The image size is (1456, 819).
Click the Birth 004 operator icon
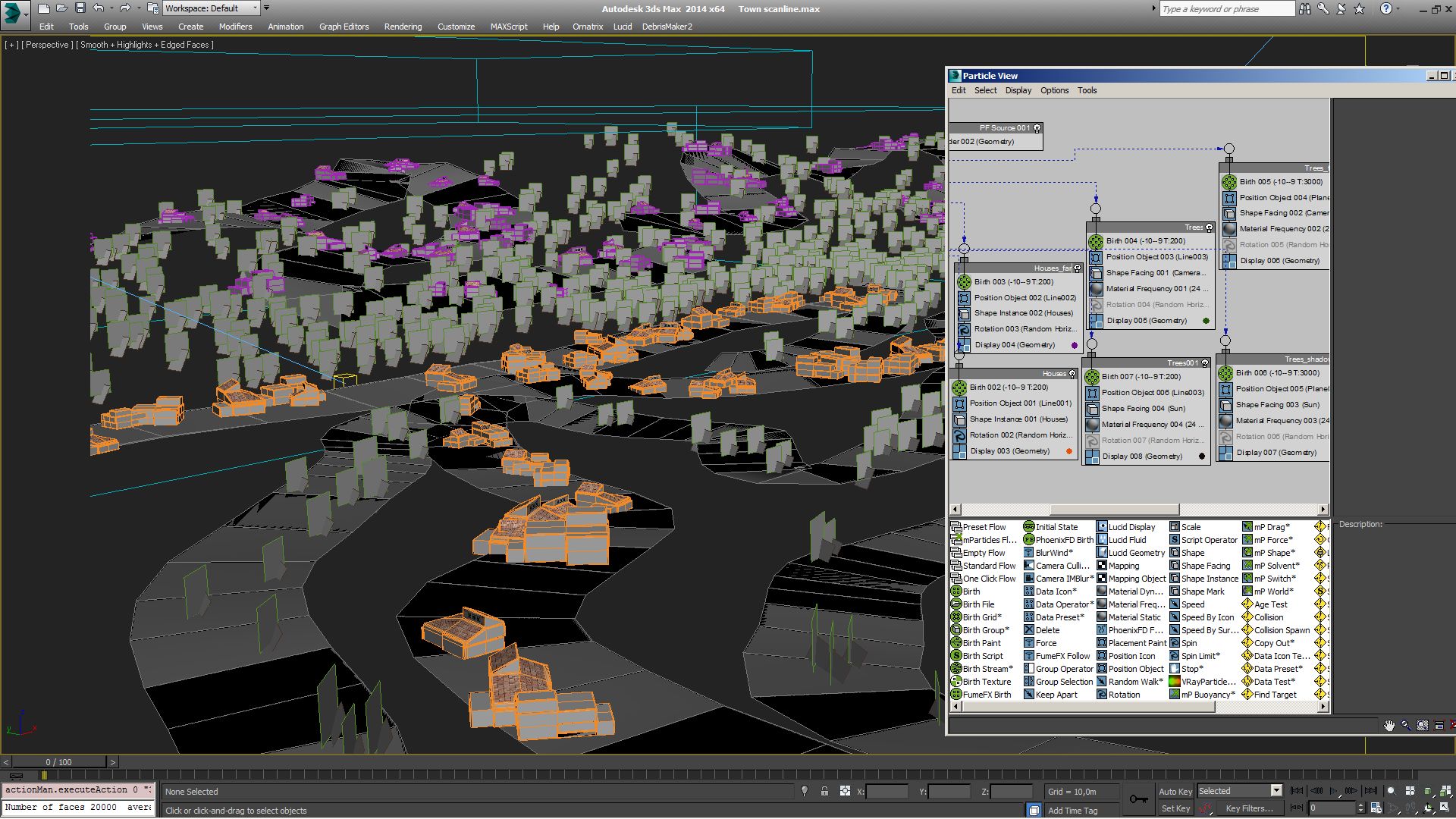[x=1096, y=241]
